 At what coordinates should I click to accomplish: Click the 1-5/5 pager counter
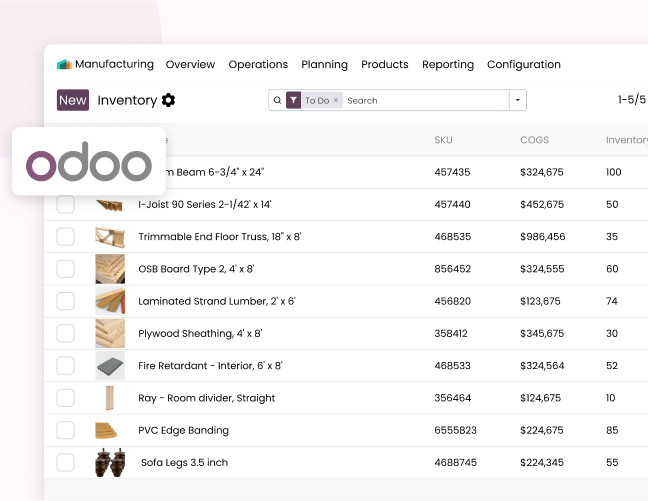pyautogui.click(x=631, y=100)
